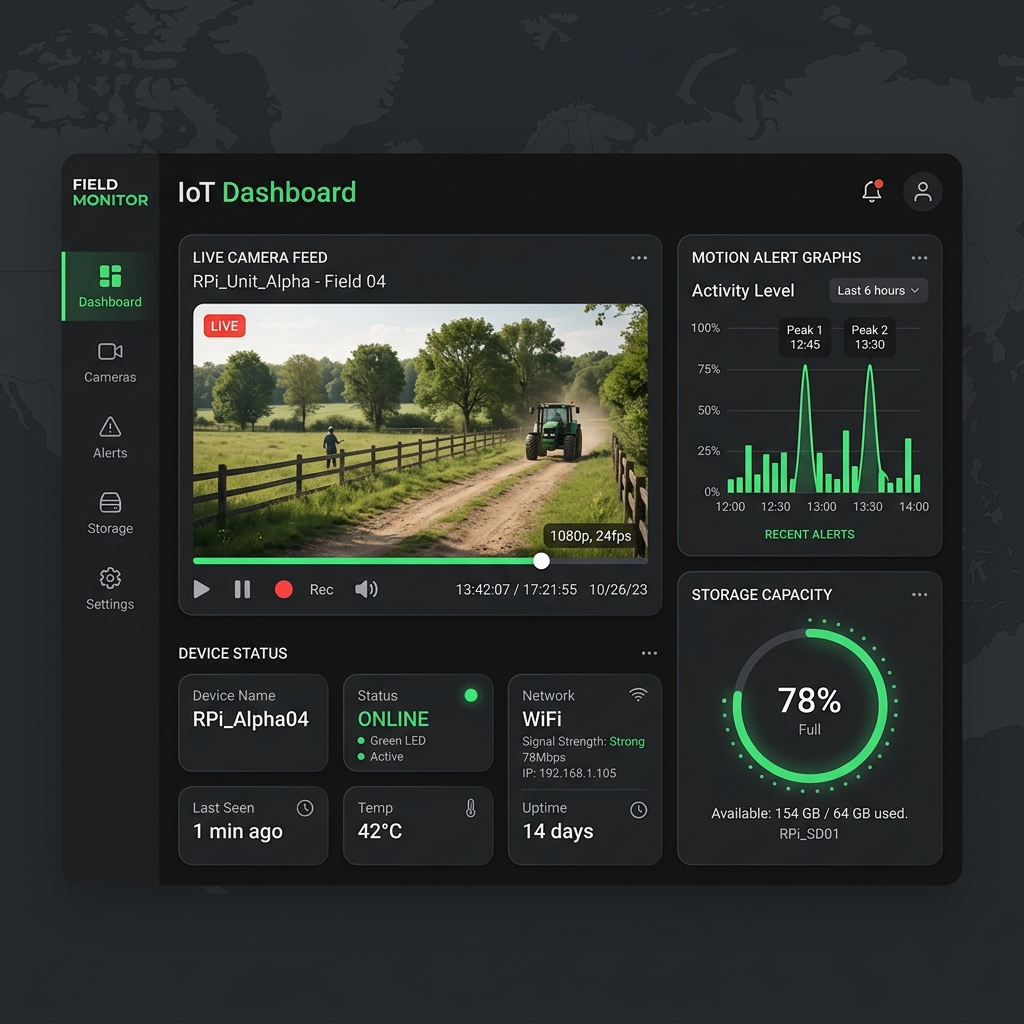Click the Last Seen clock icon
Screen dimensions: 1024x1024
(x=304, y=808)
